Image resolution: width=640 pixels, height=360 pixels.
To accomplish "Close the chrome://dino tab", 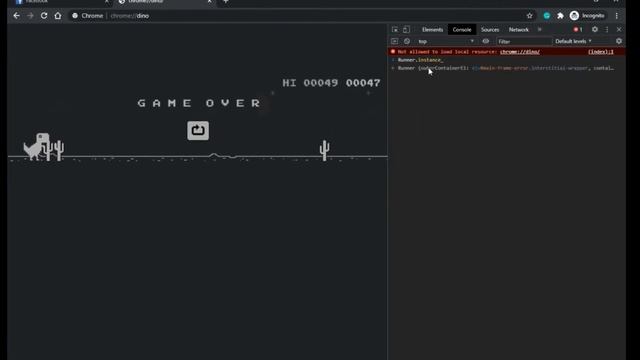I will tap(209, 2).
